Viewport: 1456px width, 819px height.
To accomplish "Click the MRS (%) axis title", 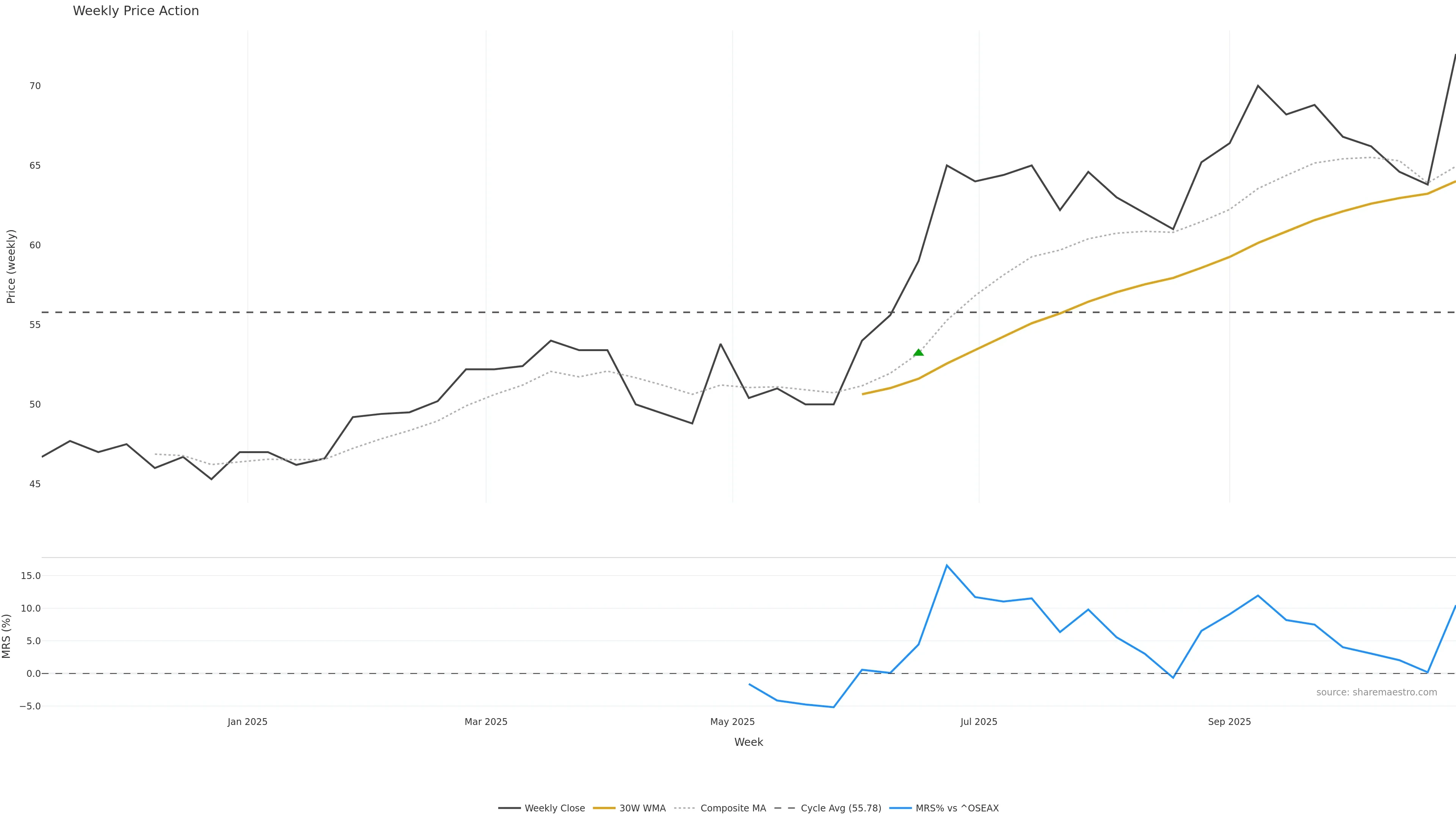I will coord(6,637).
